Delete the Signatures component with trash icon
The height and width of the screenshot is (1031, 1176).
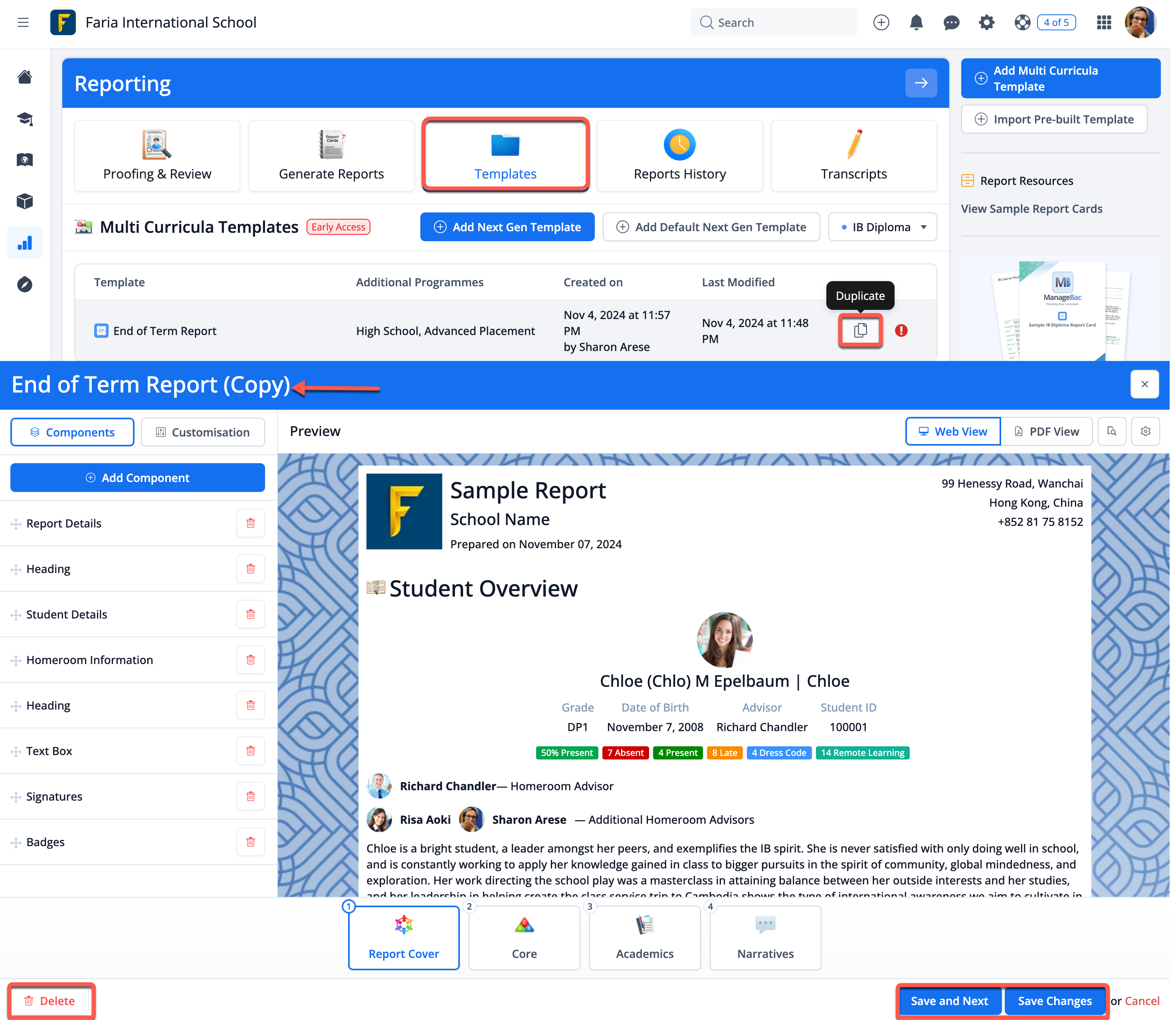pos(250,796)
